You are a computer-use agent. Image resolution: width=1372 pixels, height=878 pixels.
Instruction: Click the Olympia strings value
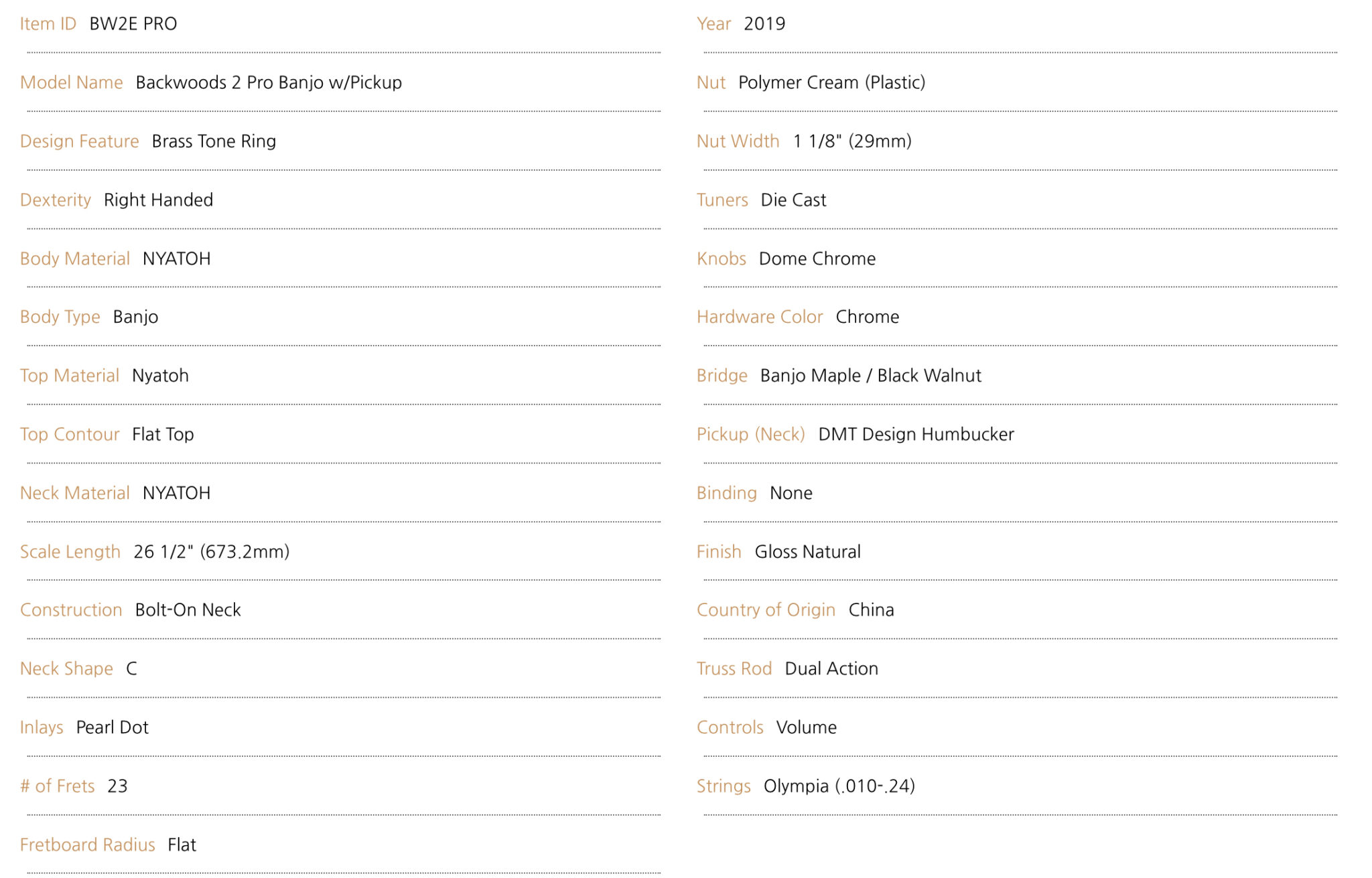click(839, 786)
